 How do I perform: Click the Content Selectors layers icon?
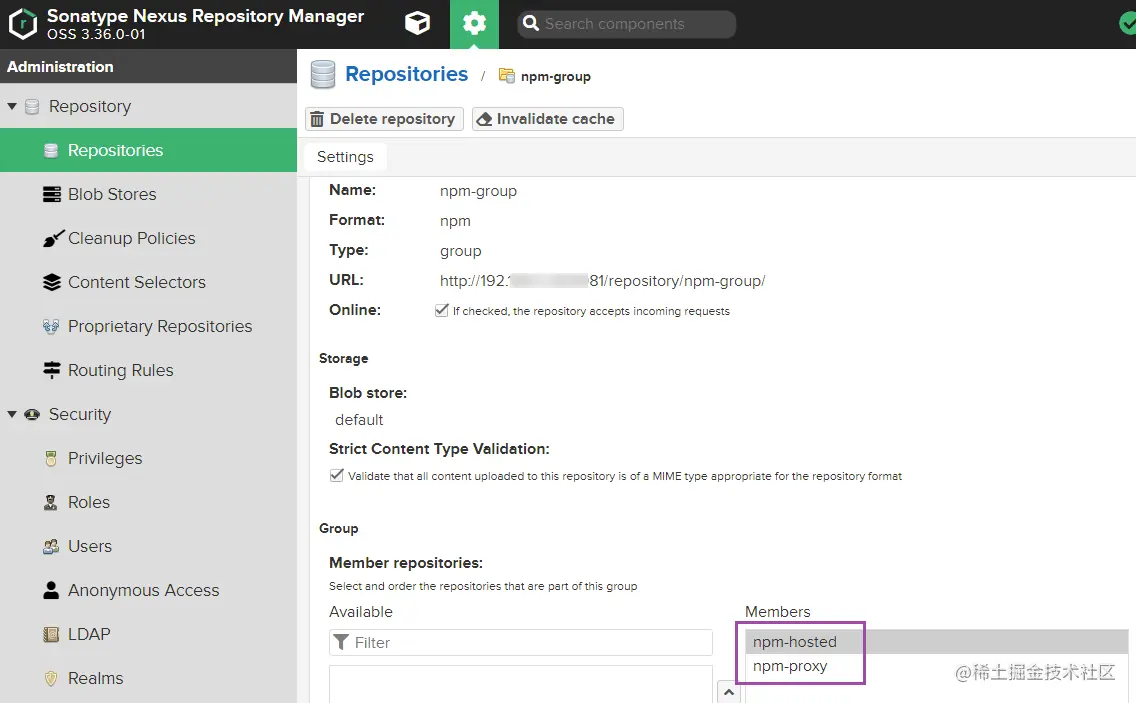51,283
